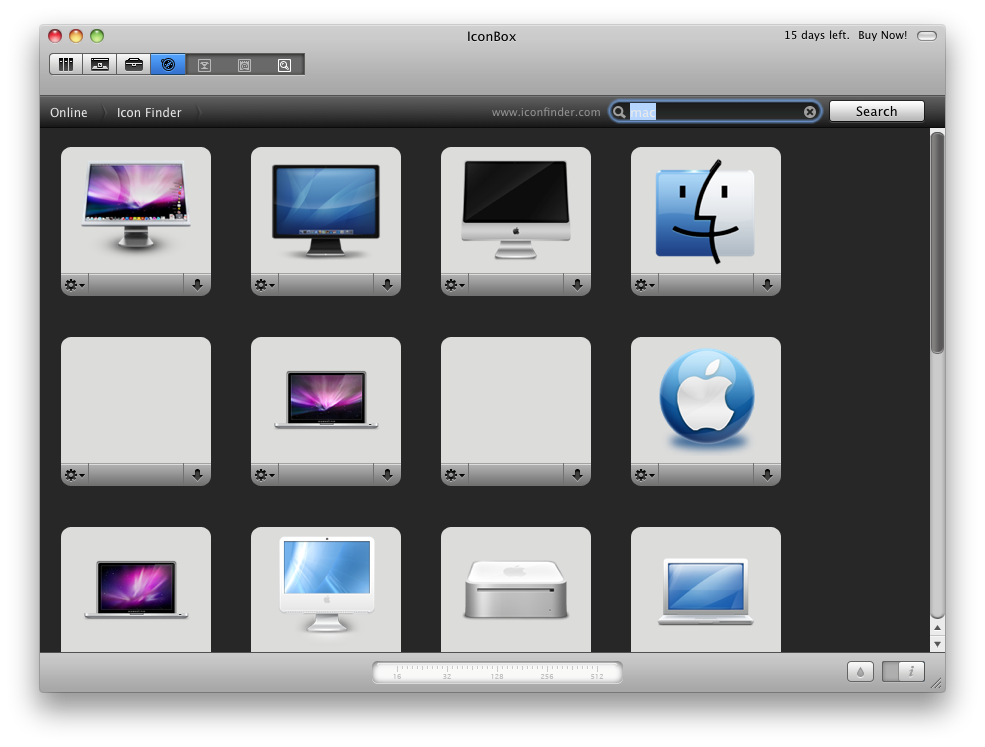Viewport: 985px width, 747px height.
Task: Download arrow on empty card below iMac
Action: point(577,475)
